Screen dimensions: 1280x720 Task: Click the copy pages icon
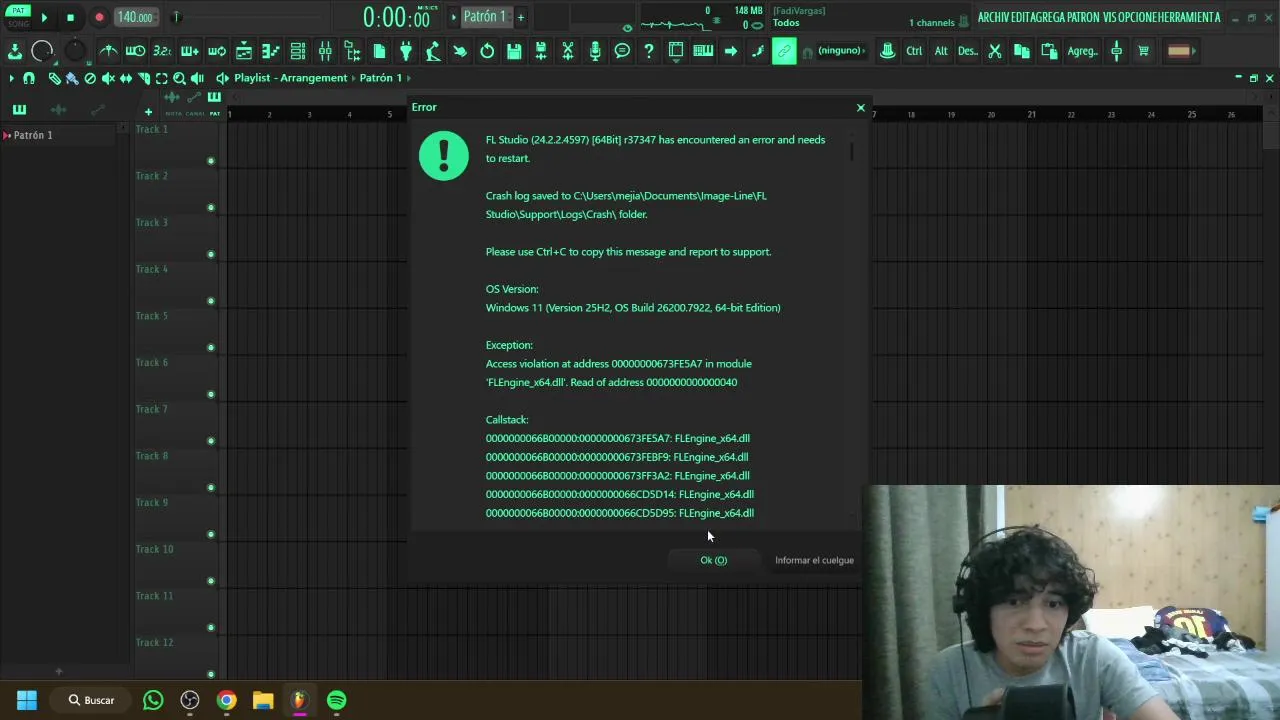point(1022,51)
